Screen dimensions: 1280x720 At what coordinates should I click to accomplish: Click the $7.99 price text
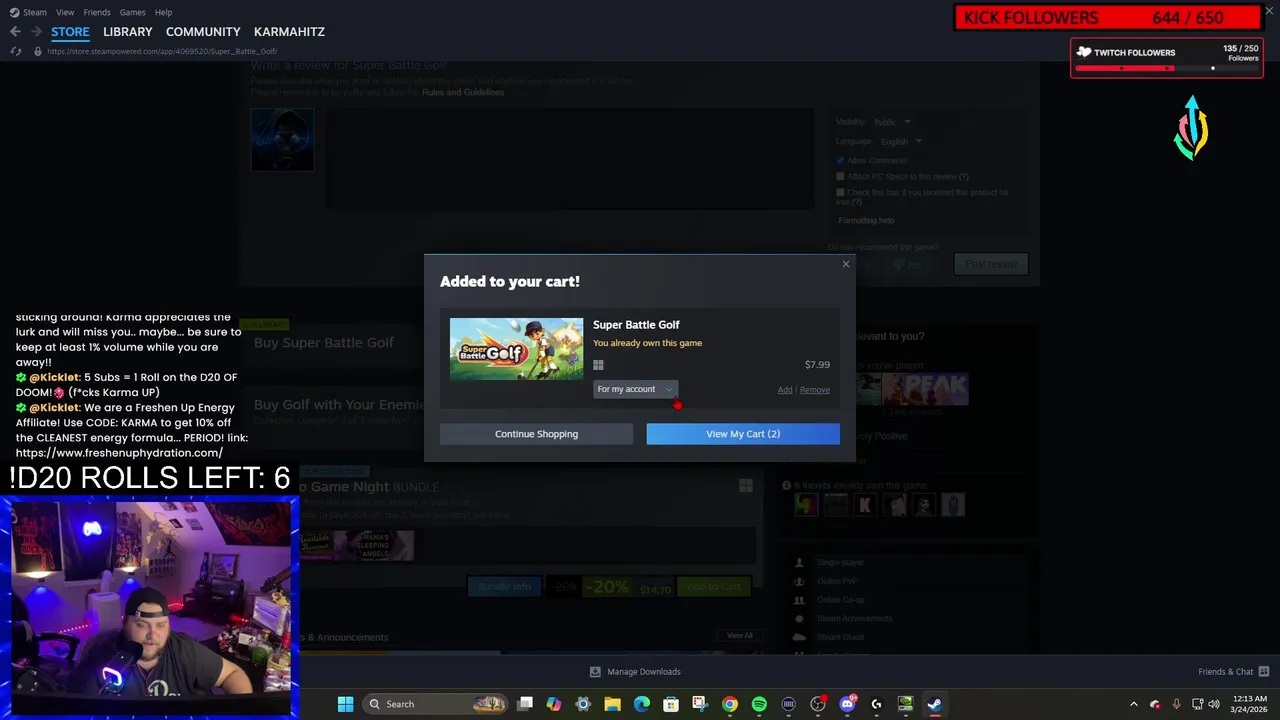pyautogui.click(x=817, y=365)
